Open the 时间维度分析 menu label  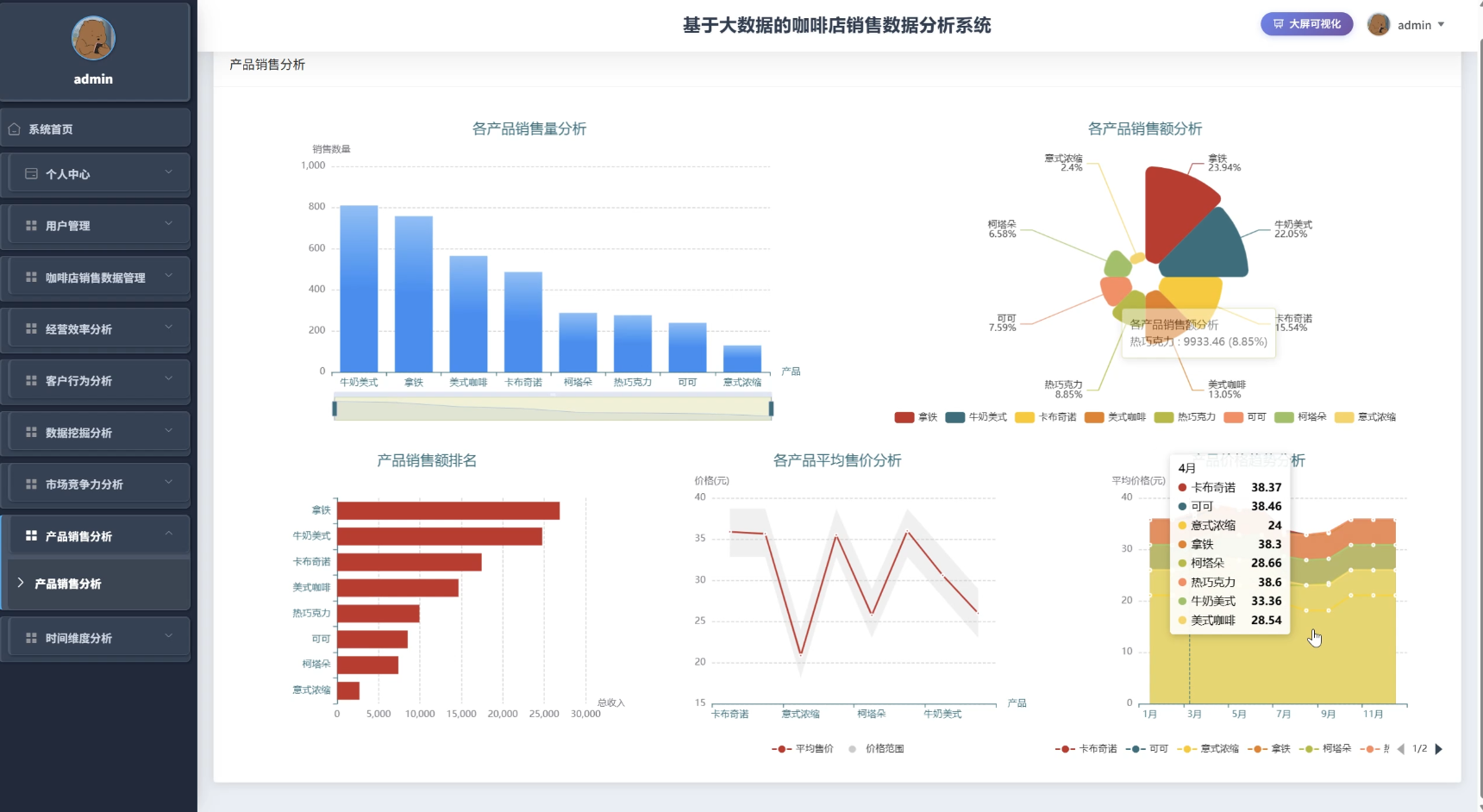point(78,639)
